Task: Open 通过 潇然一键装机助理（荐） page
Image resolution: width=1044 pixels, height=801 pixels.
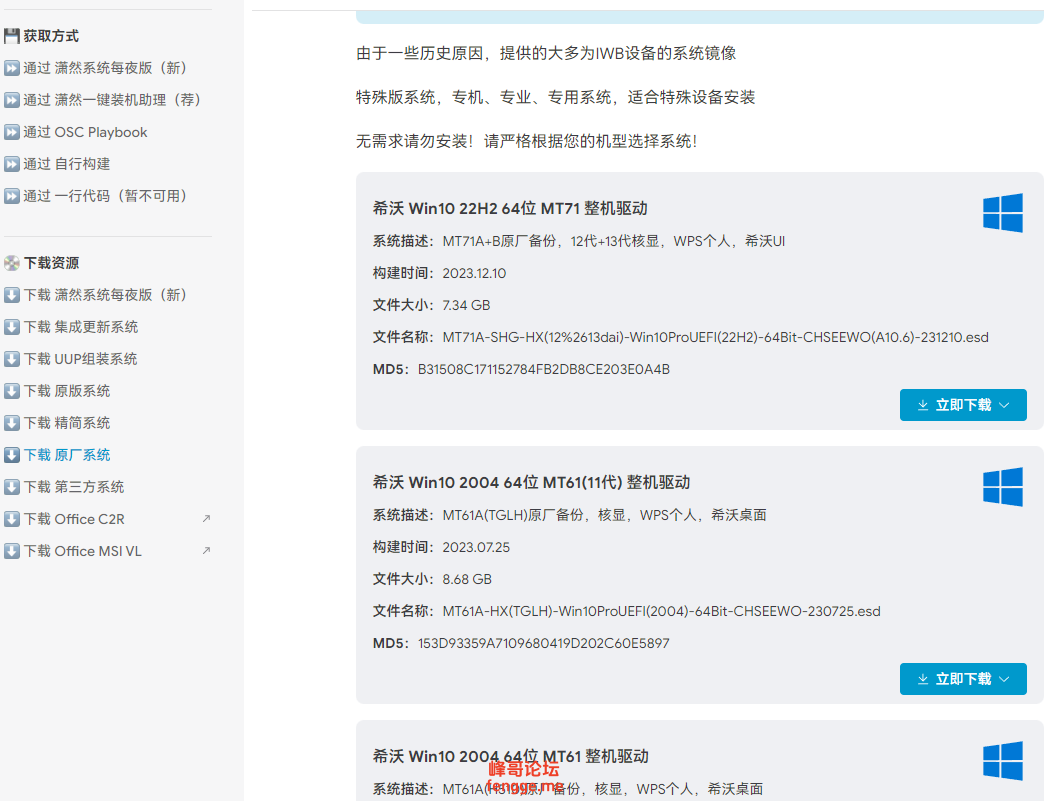Action: point(112,100)
